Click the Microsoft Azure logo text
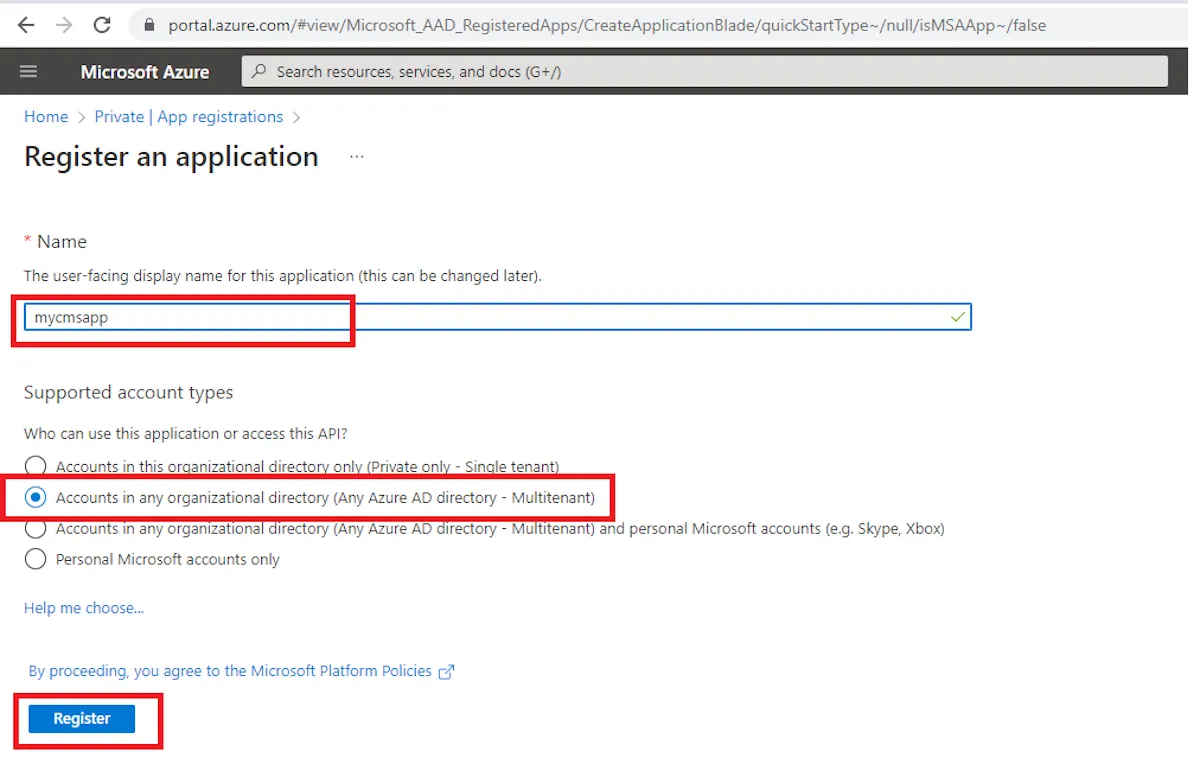 click(x=145, y=72)
